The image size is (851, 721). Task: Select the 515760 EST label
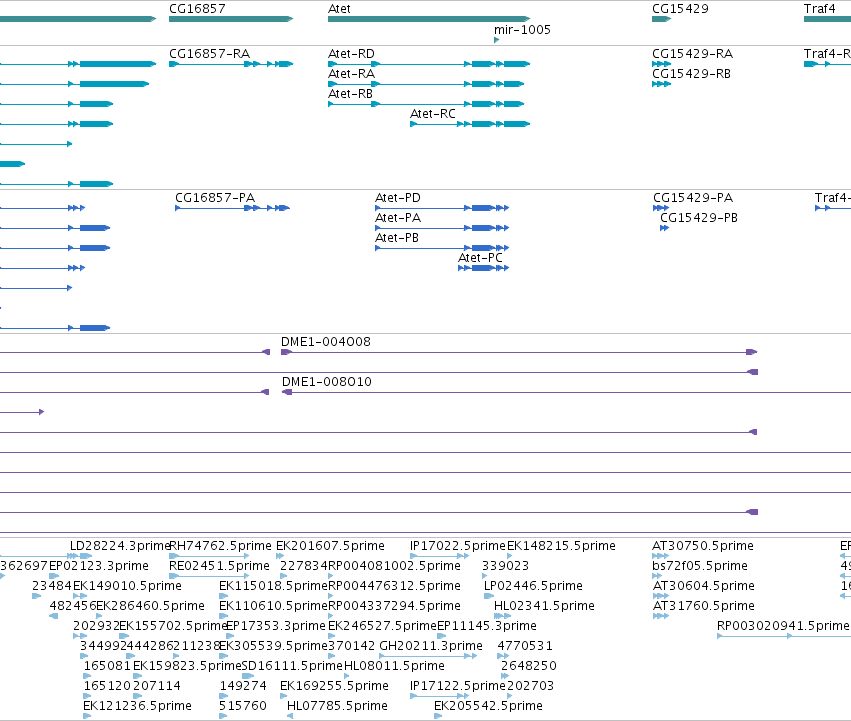coord(243,706)
